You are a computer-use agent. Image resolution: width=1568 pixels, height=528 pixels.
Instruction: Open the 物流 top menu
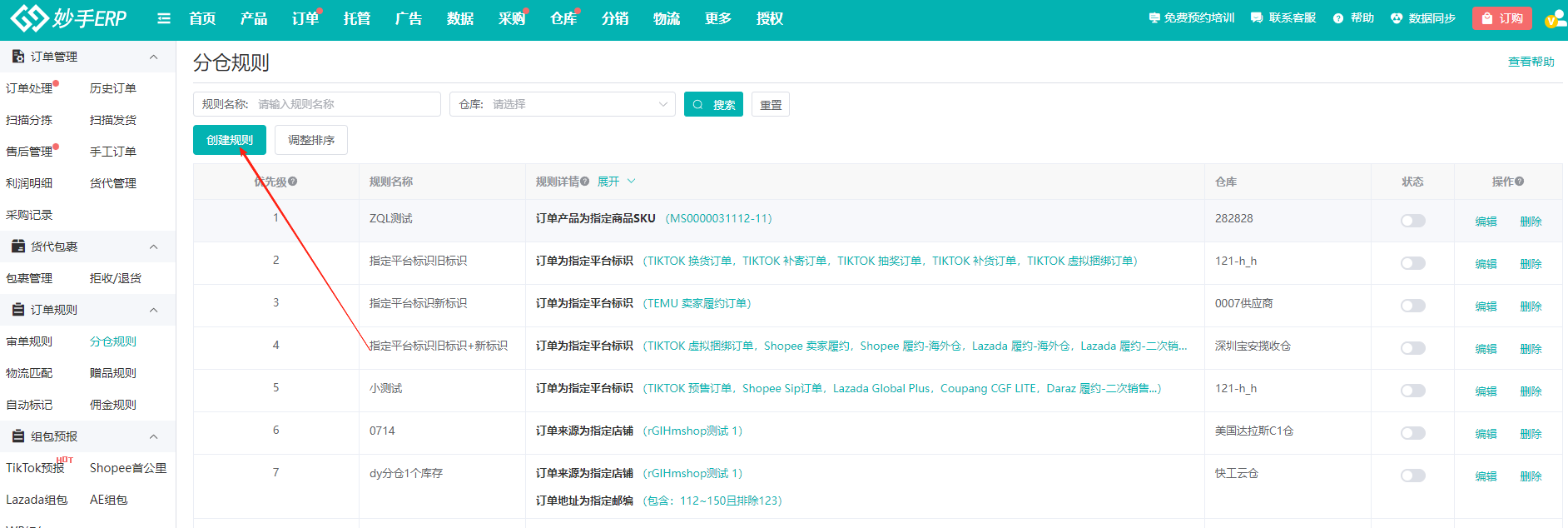point(667,18)
